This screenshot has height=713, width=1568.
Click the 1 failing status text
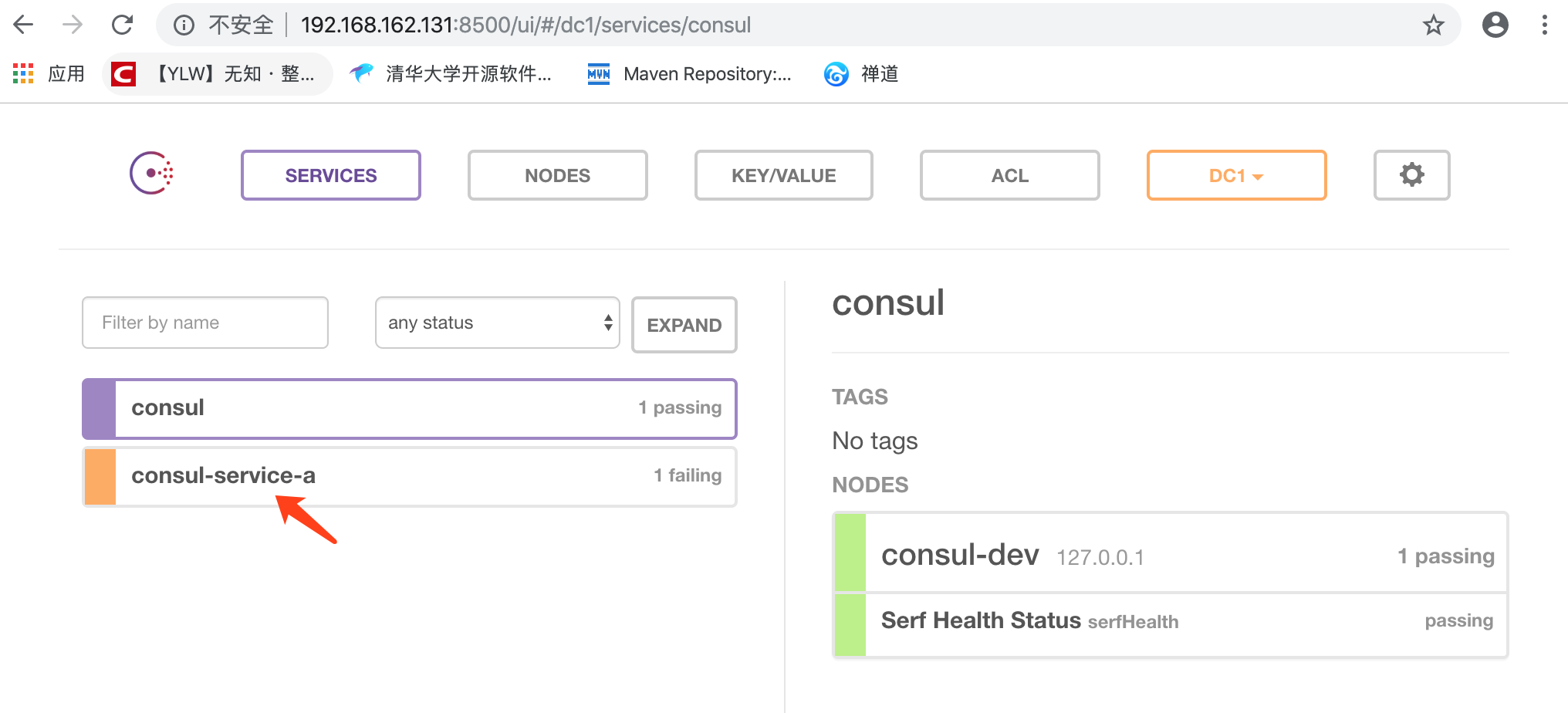tap(688, 475)
